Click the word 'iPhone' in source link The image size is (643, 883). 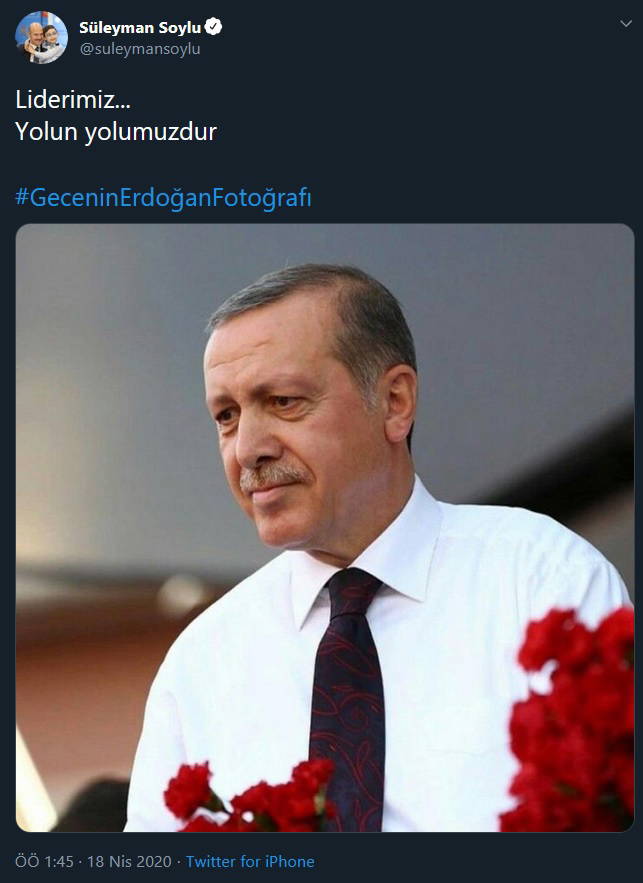pos(289,862)
